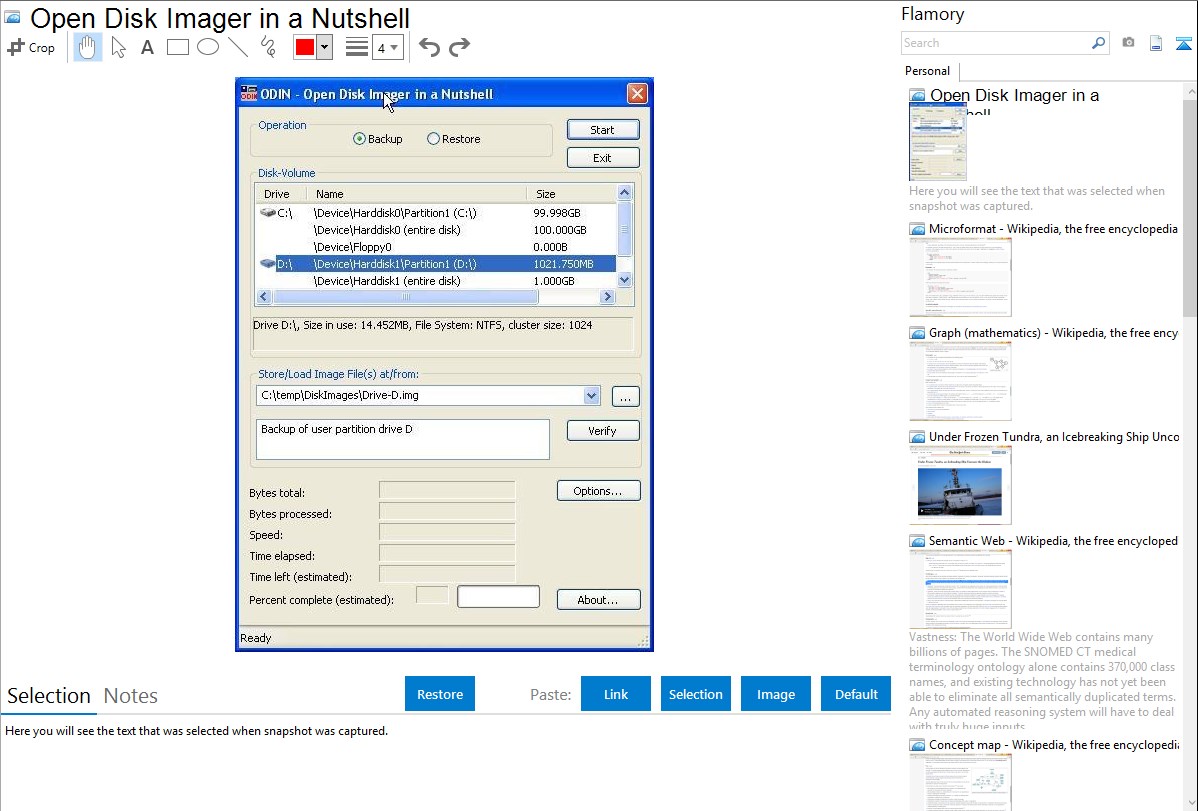Click the backup comment text box

tap(403, 440)
